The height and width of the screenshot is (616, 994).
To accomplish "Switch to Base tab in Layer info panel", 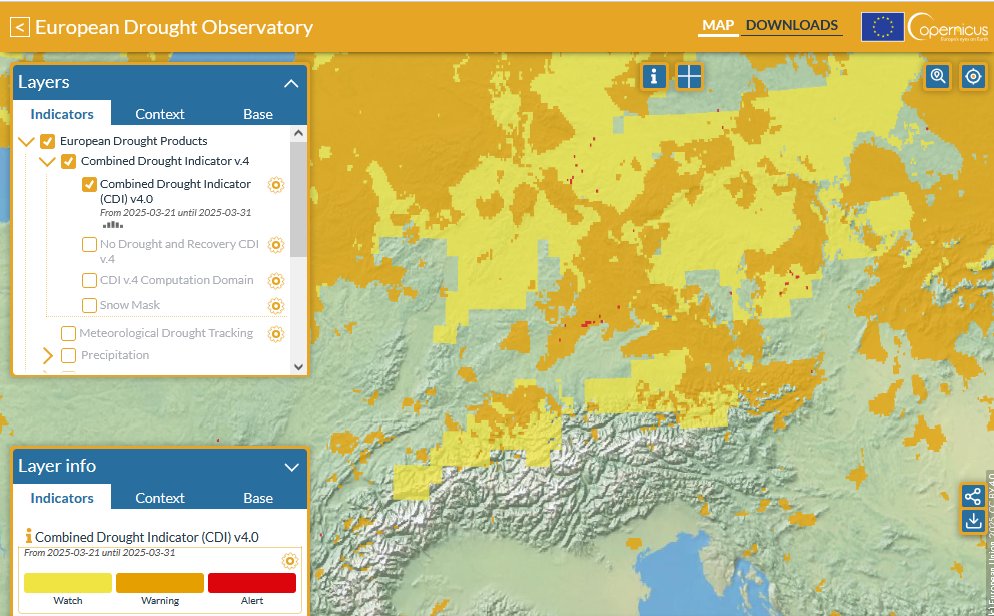I will click(x=258, y=498).
